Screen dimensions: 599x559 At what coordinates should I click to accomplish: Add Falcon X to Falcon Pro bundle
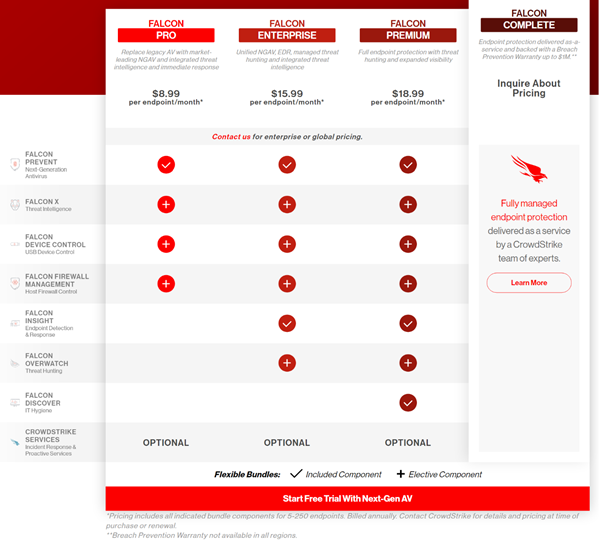(166, 204)
